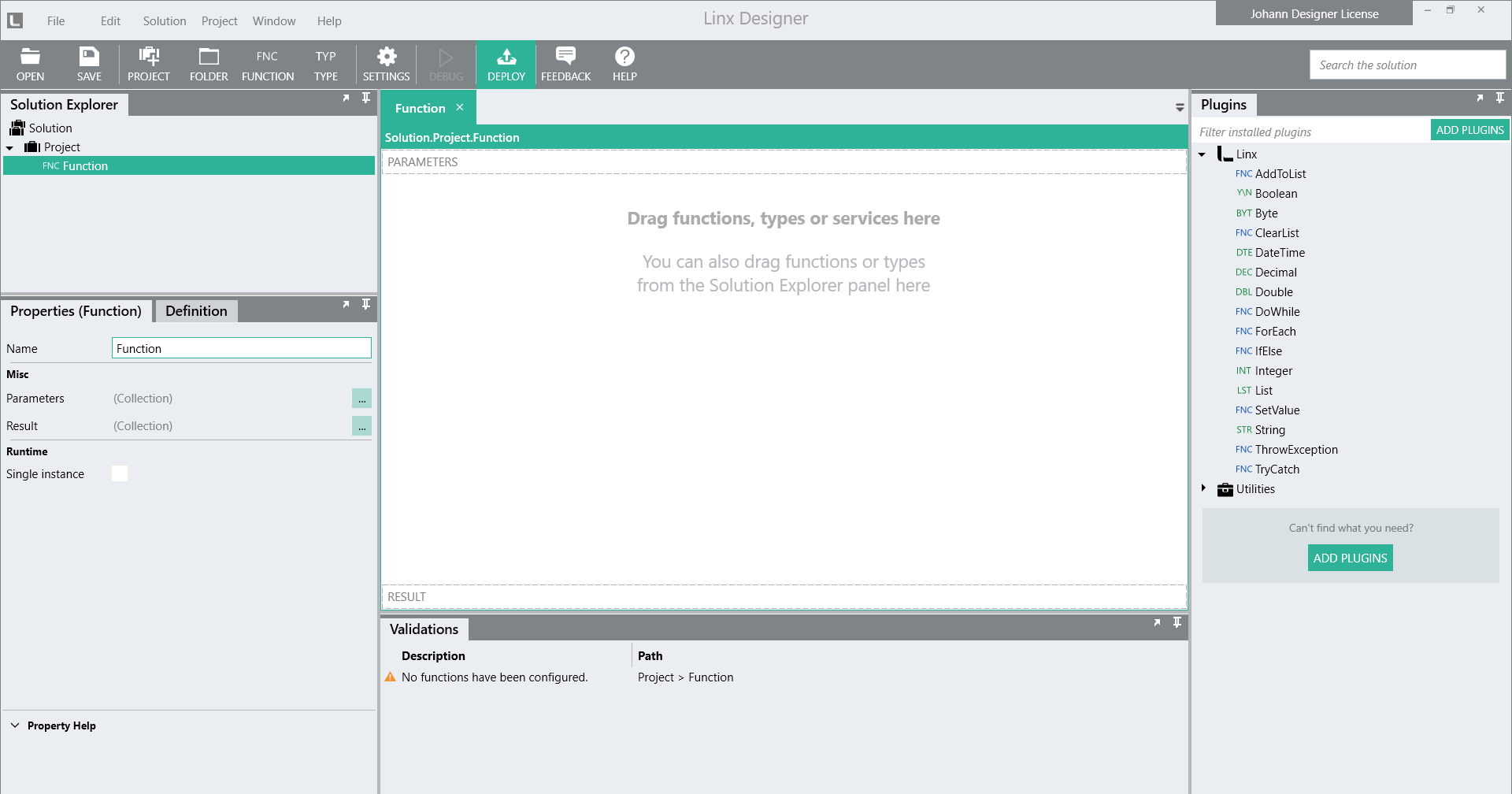This screenshot has width=1512, height=794.
Task: Add a new PROJECT from the toolbar
Action: tap(149, 64)
